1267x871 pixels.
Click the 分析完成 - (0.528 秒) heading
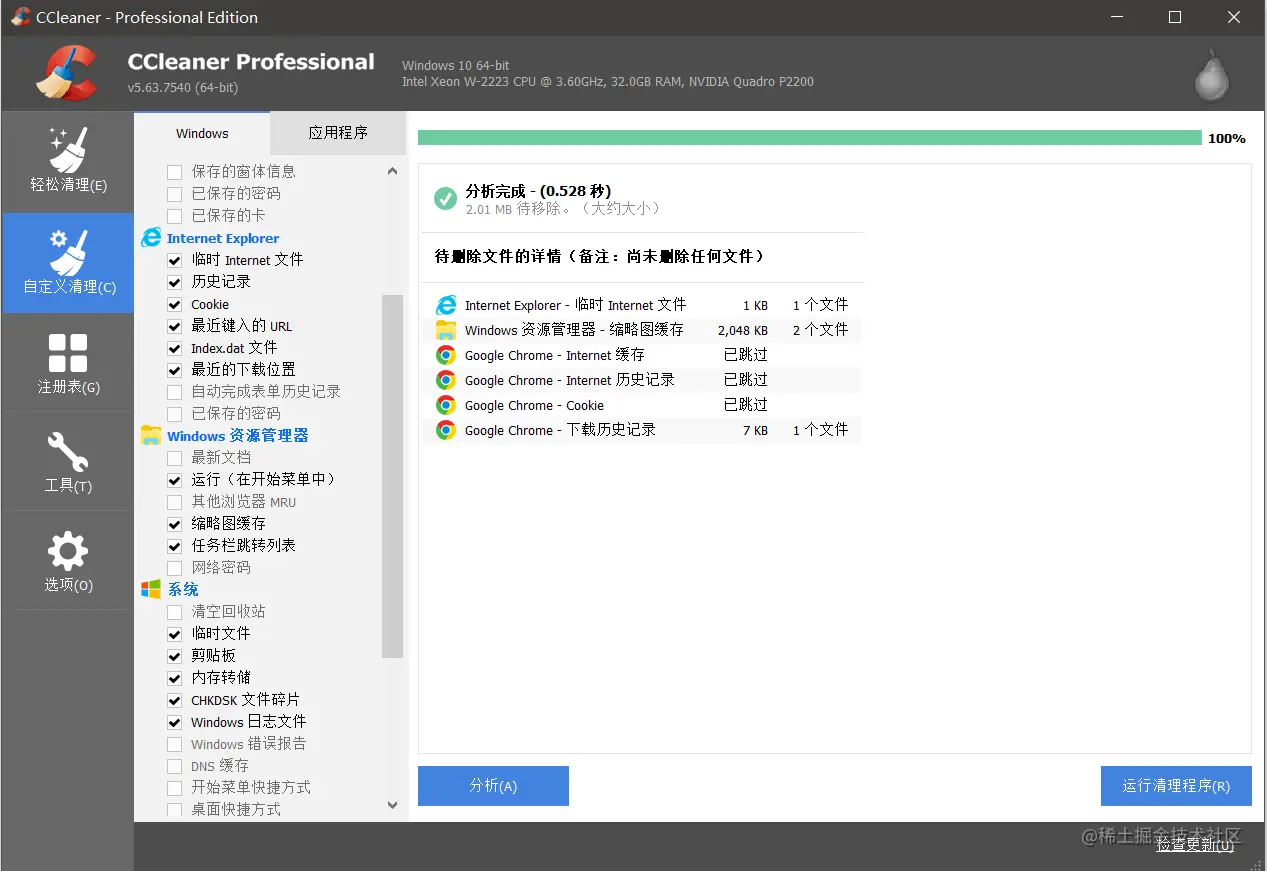point(538,191)
